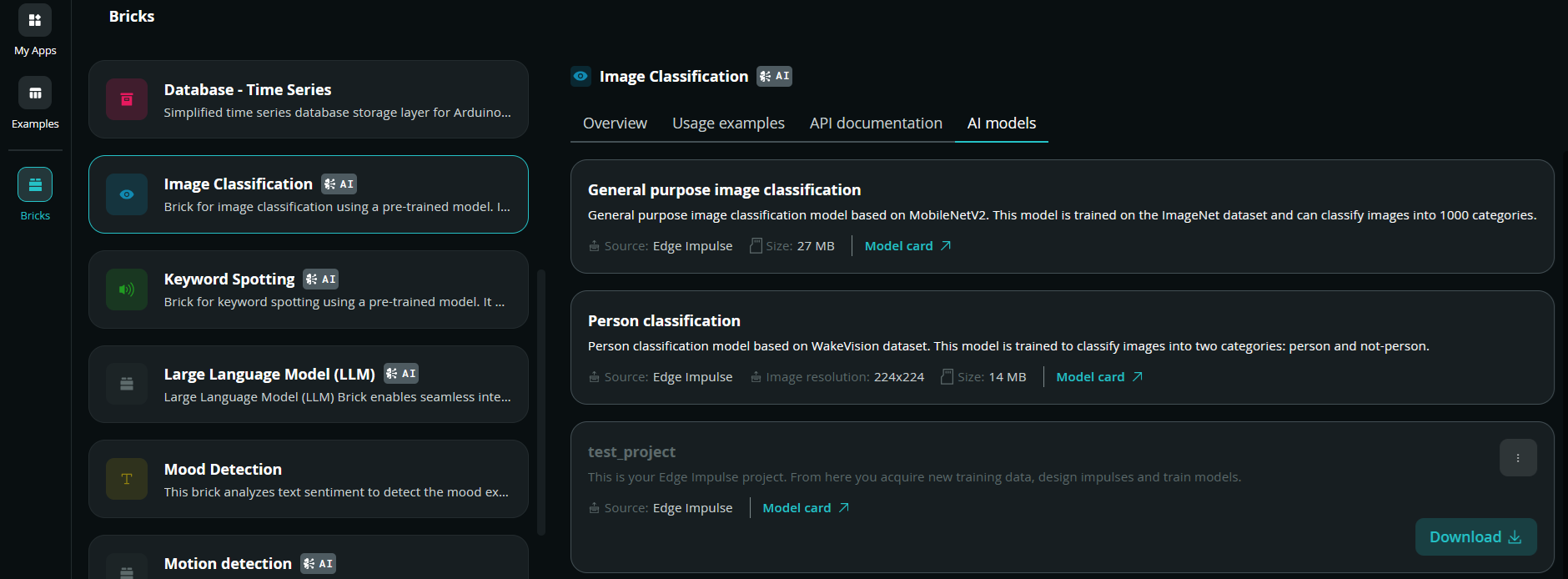The height and width of the screenshot is (579, 1568).
Task: Switch to the Overview tab
Action: click(x=615, y=123)
